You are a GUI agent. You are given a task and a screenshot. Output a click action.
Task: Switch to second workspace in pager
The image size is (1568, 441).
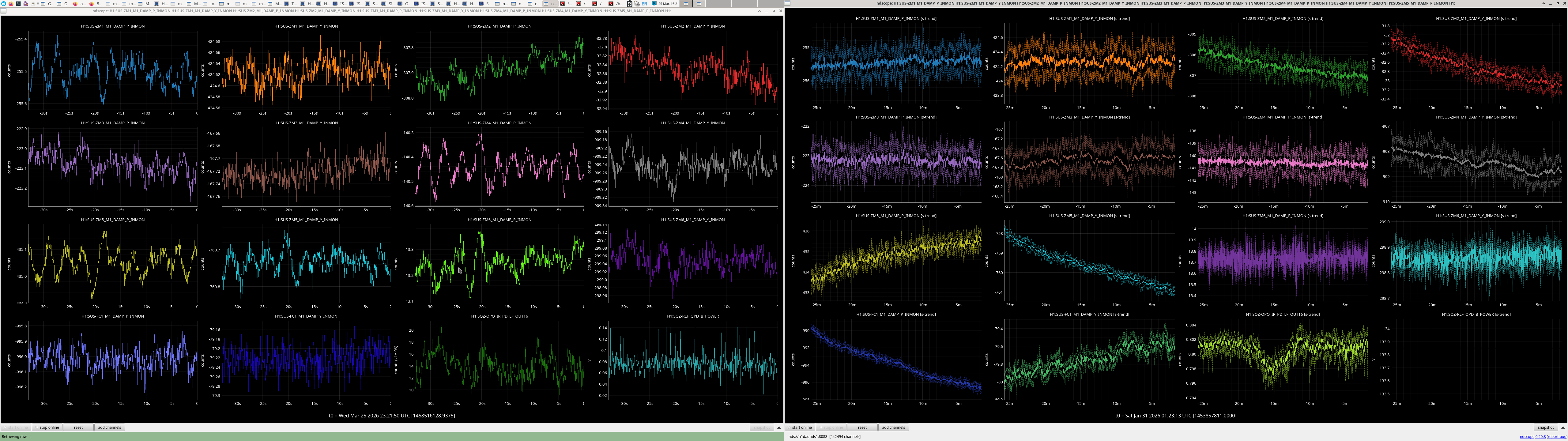[x=699, y=4]
